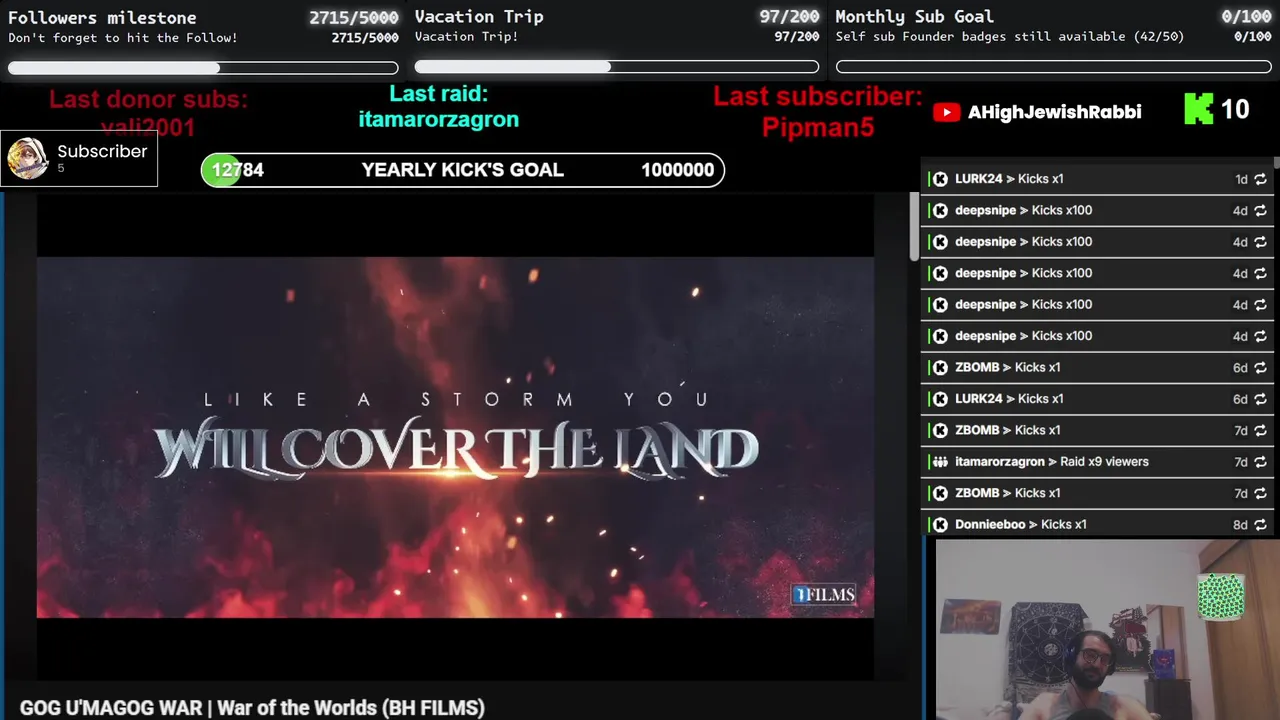Replay the LURK24 alert from 1d ago
Screen dimensions: 1280x720
click(1260, 179)
